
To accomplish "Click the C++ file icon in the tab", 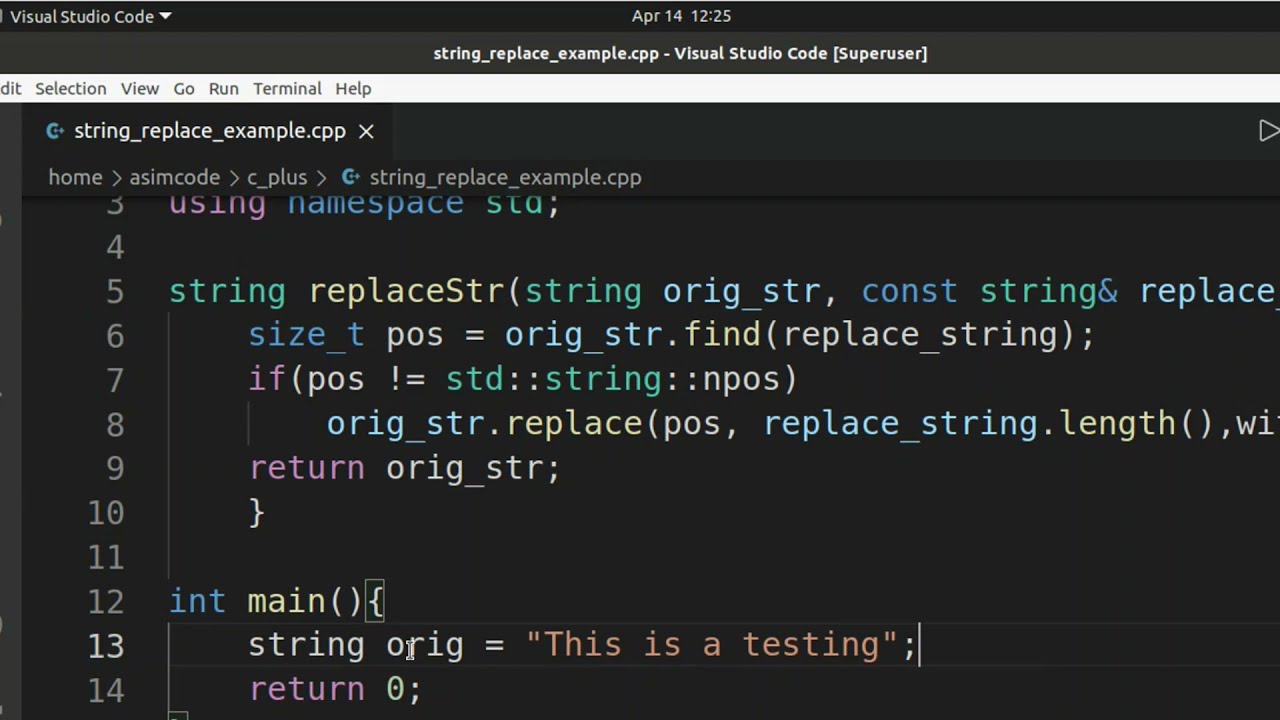I will (x=55, y=131).
